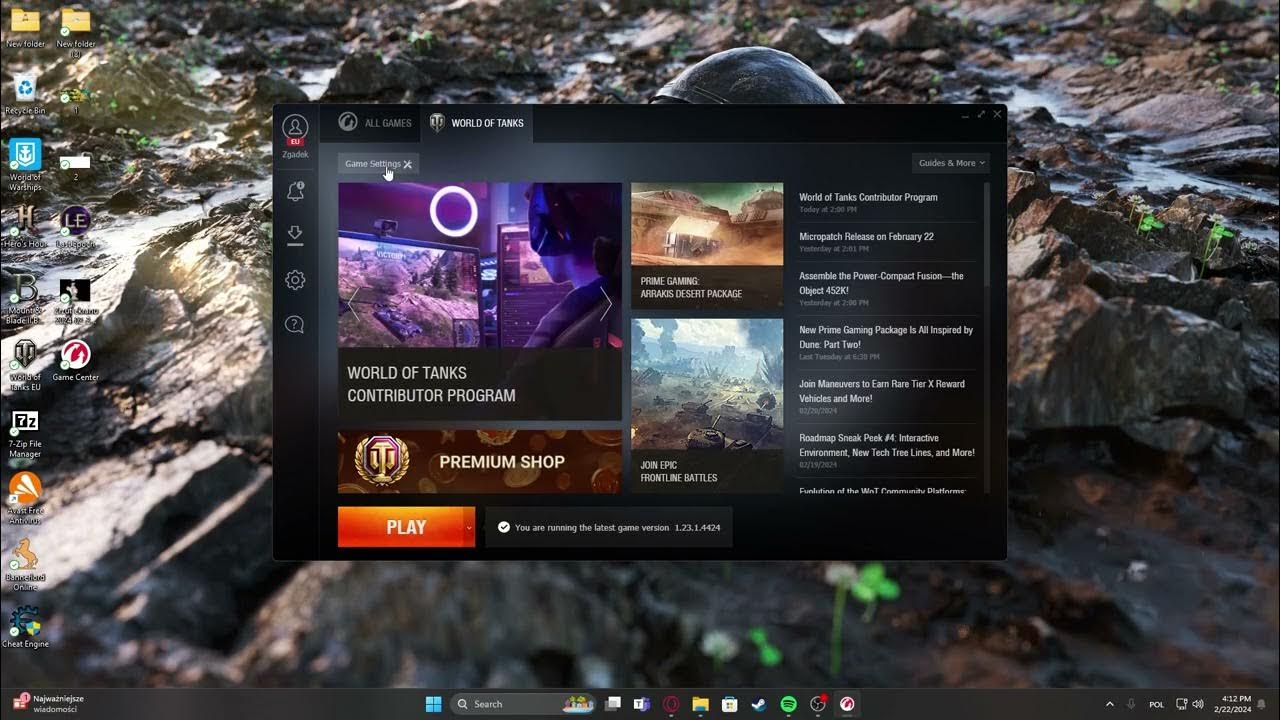Show hidden system tray icons chevron

pos(1109,704)
